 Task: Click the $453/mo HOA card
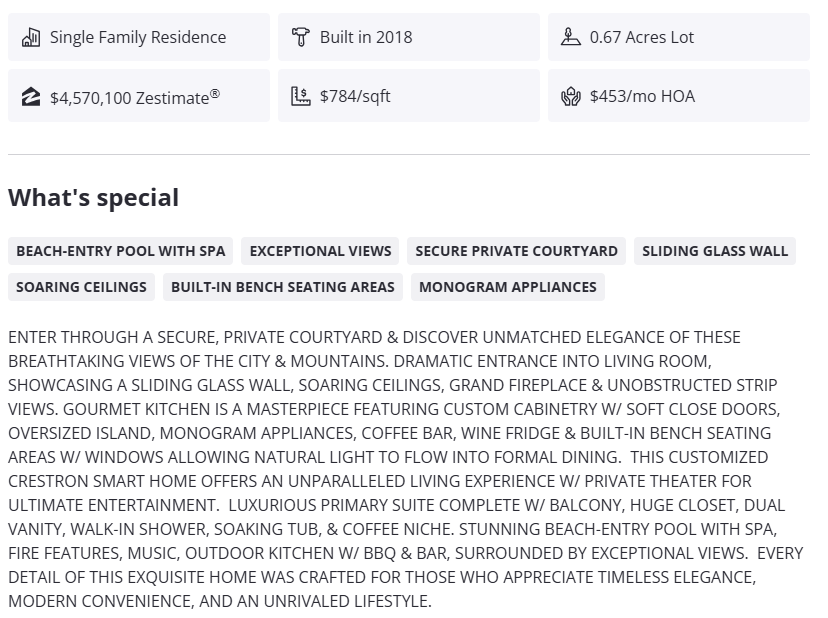(679, 96)
